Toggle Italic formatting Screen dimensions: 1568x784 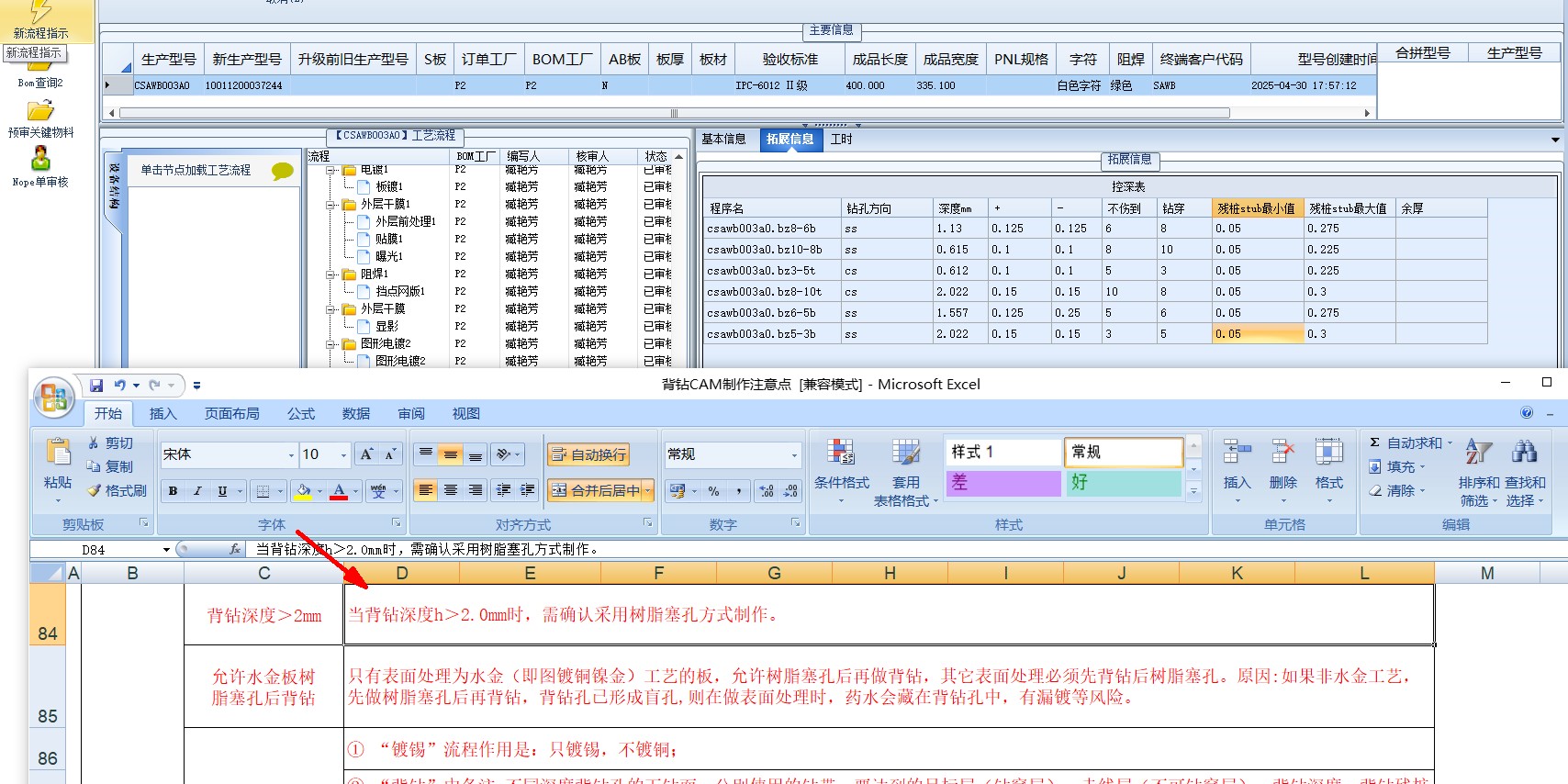197,491
